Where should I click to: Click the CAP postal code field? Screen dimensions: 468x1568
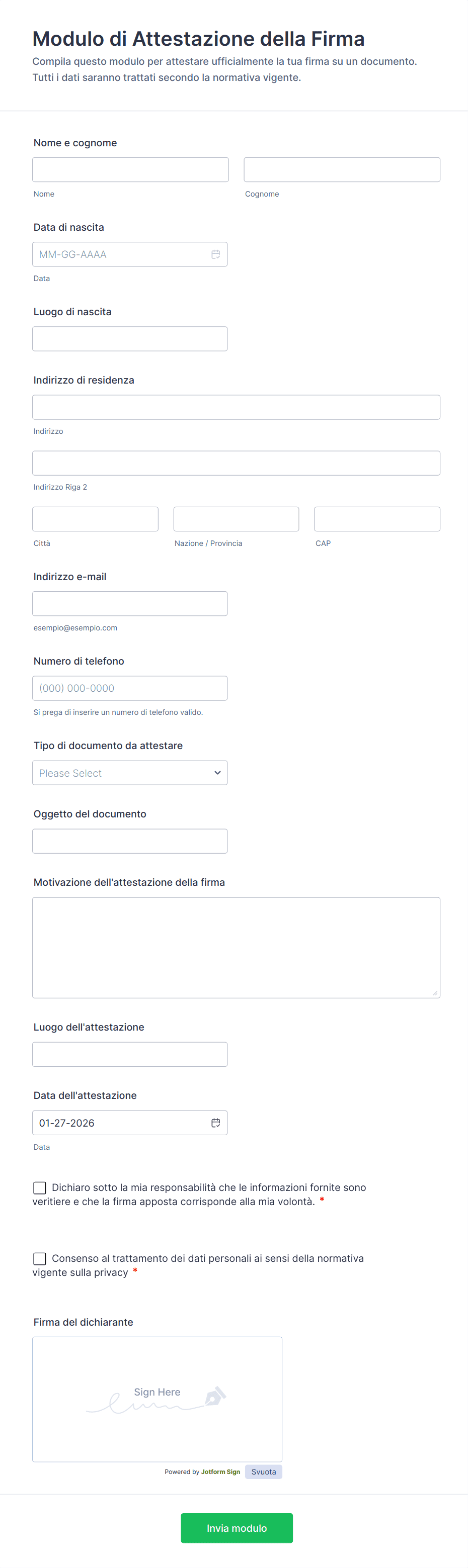tap(376, 519)
